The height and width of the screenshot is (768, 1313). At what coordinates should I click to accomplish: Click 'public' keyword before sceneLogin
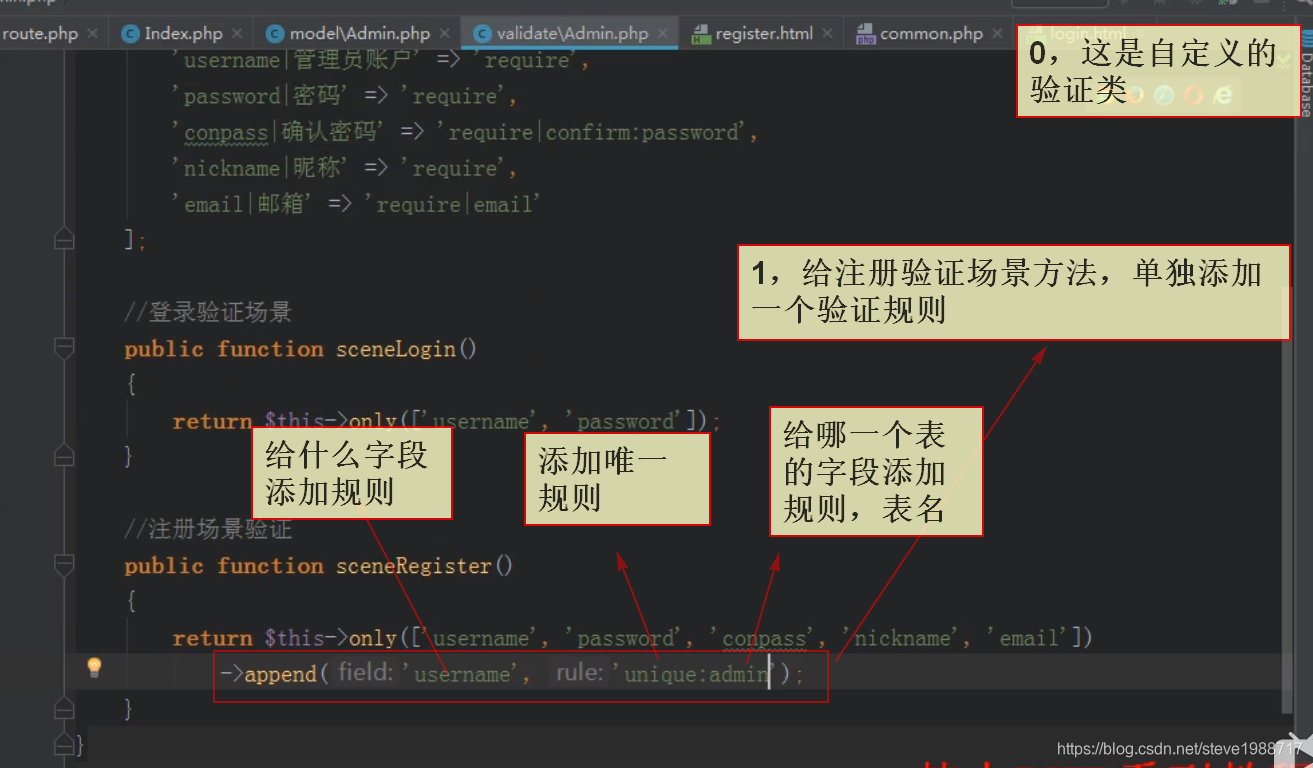tap(164, 349)
